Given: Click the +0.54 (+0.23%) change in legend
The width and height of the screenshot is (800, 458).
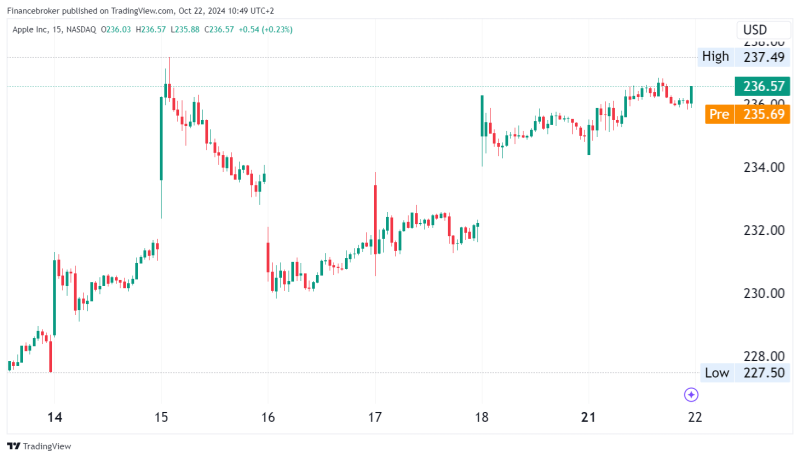Looking at the screenshot, I should (267, 30).
